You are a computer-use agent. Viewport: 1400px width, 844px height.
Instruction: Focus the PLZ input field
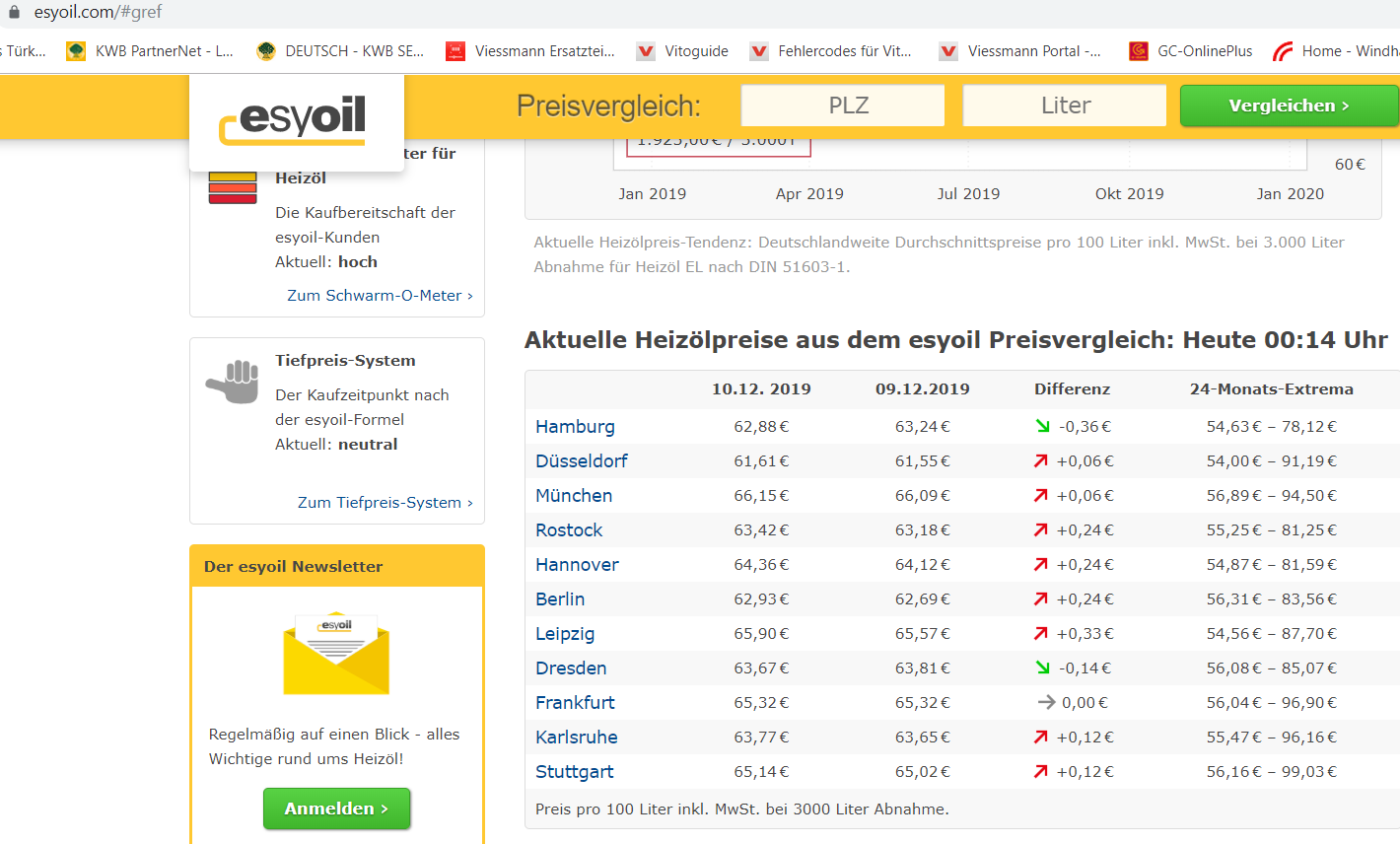(x=843, y=105)
